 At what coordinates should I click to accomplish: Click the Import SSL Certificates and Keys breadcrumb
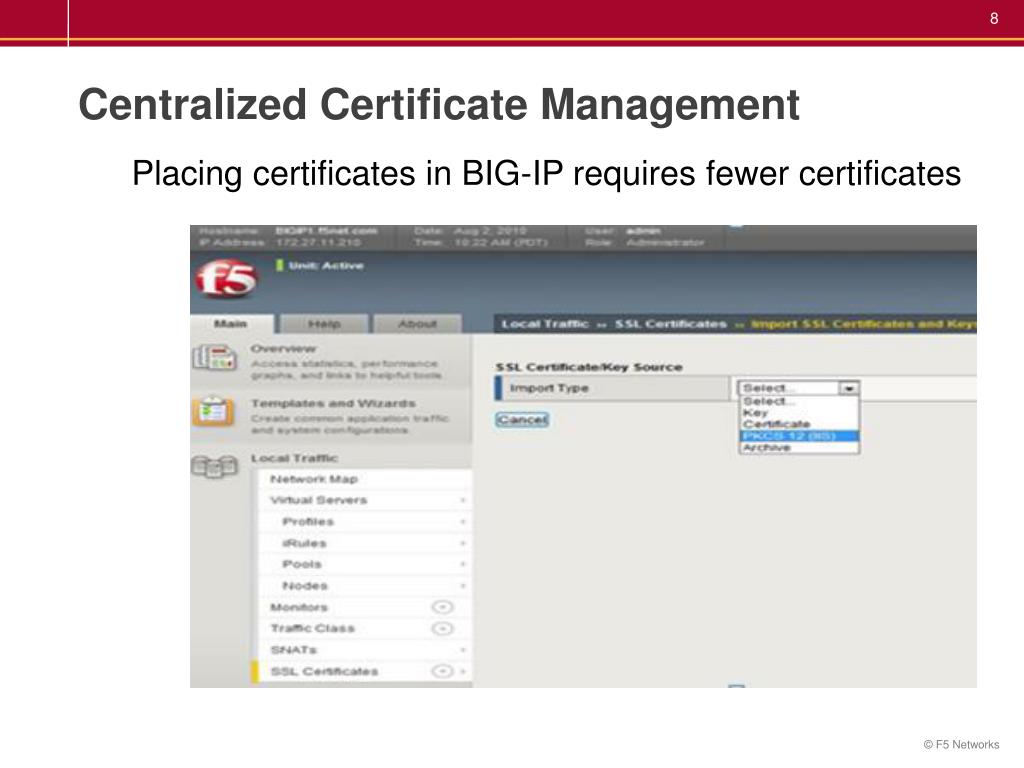[x=863, y=324]
